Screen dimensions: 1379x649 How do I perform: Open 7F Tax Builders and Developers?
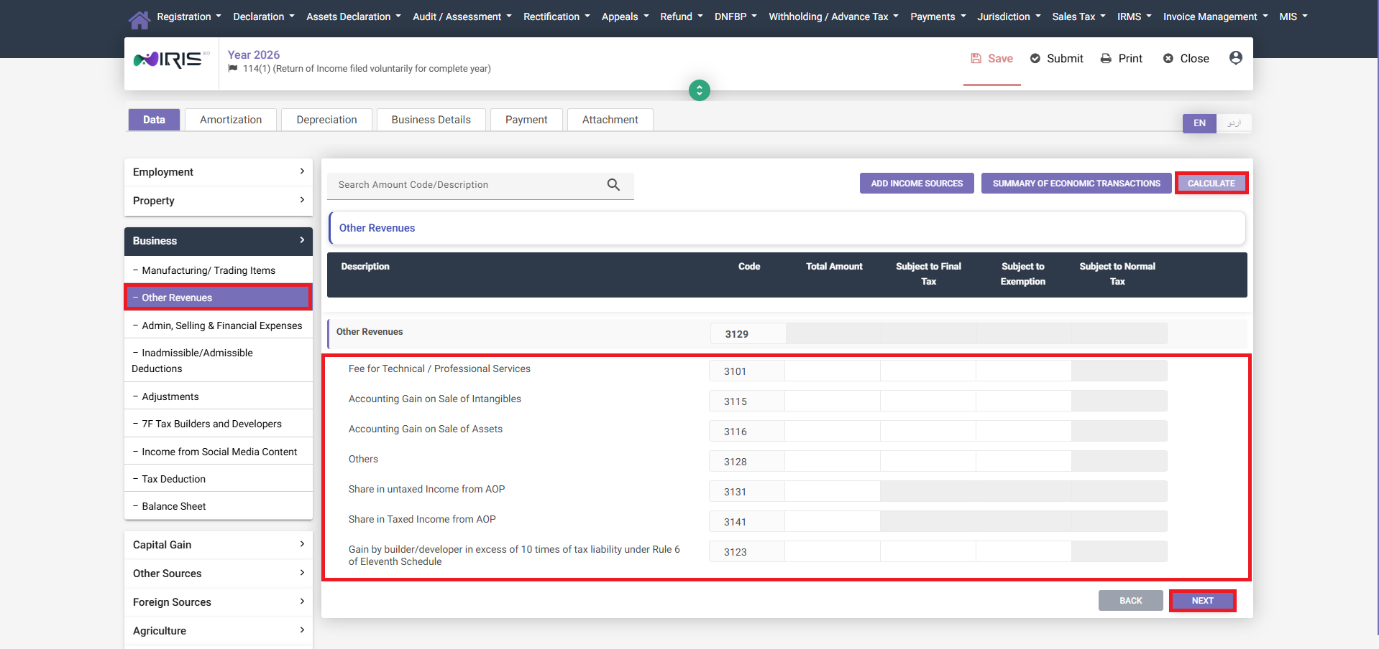218,424
